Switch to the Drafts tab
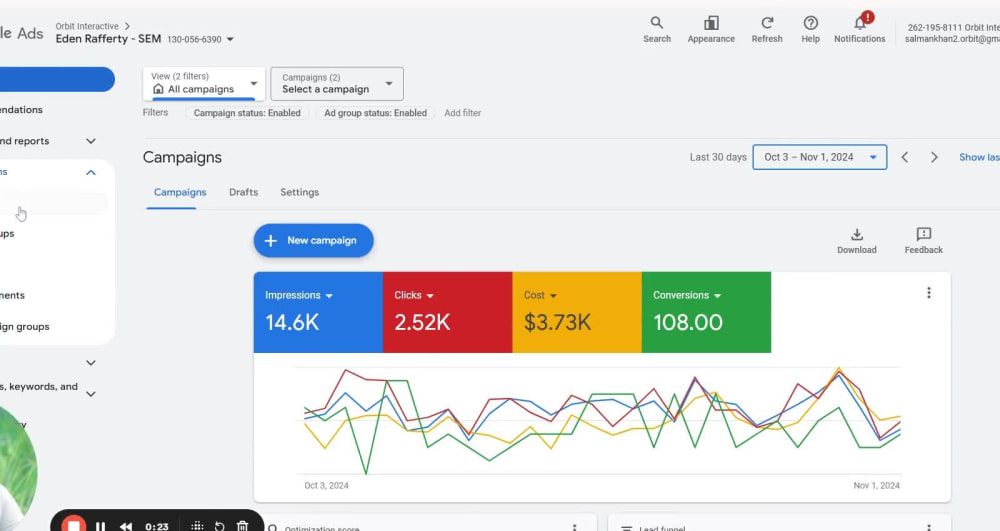Viewport: 1000px width, 531px height. point(244,192)
